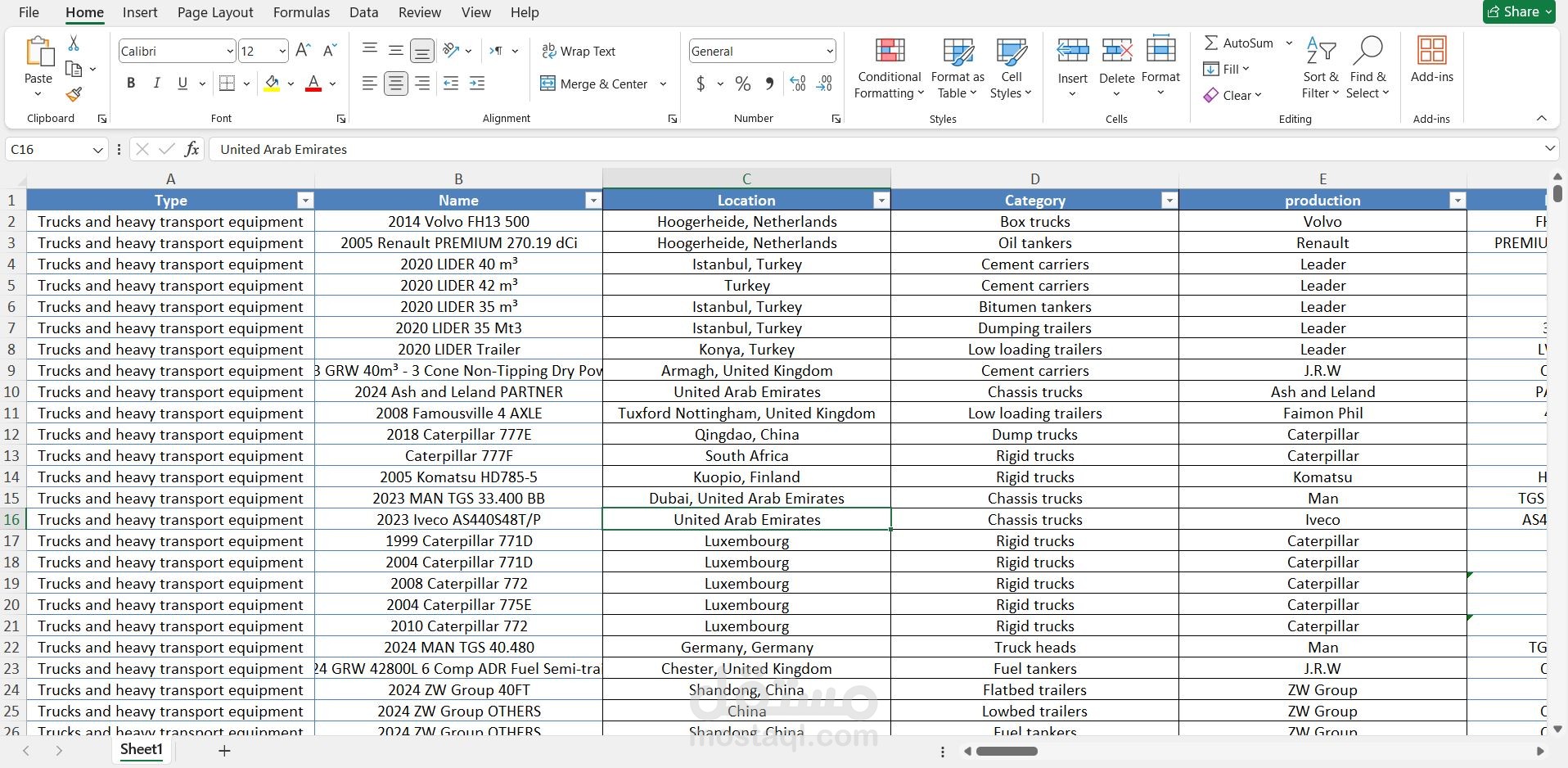Open the File menu

[29, 12]
